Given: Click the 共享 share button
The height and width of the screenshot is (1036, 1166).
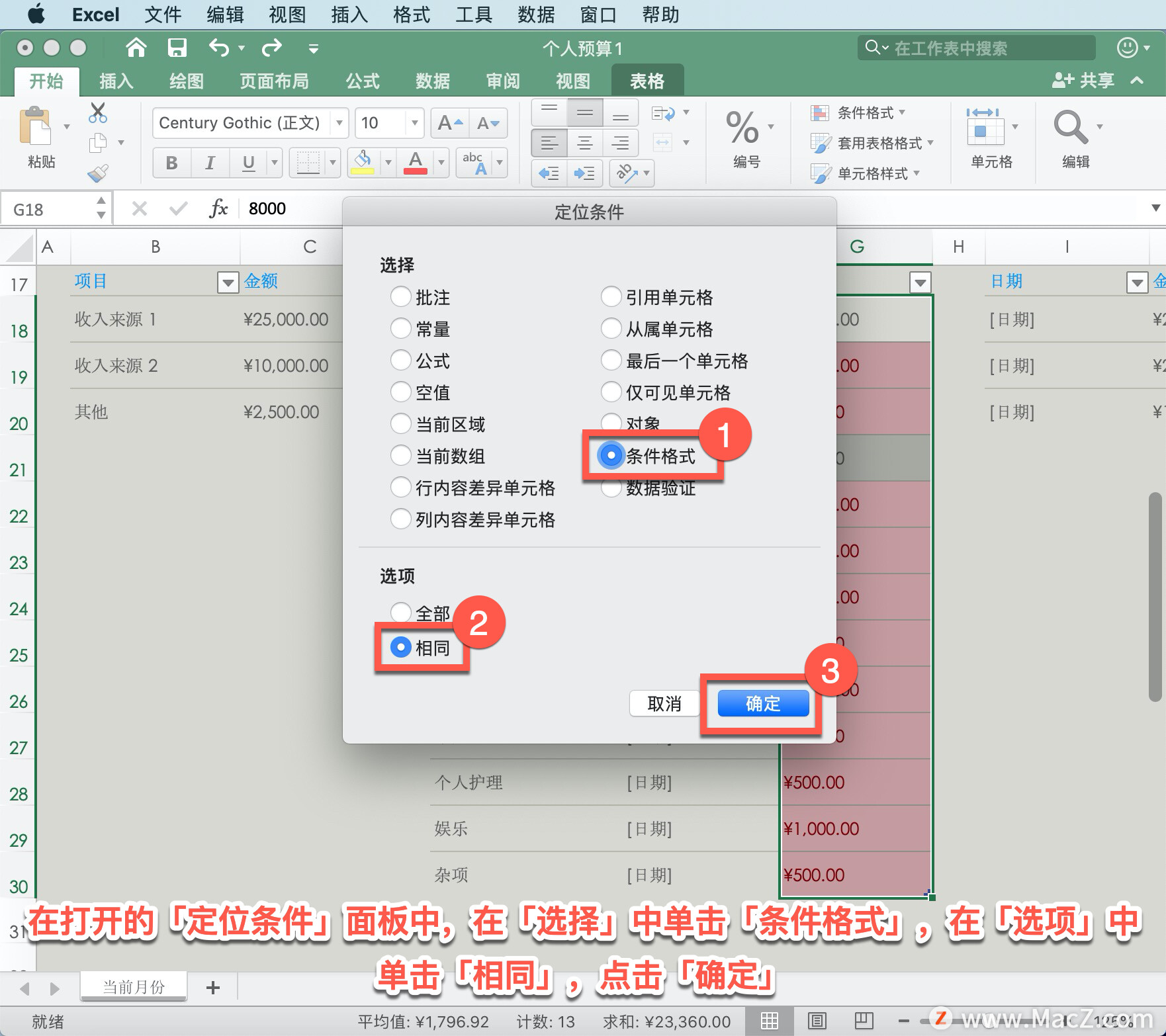Looking at the screenshot, I should (1083, 81).
